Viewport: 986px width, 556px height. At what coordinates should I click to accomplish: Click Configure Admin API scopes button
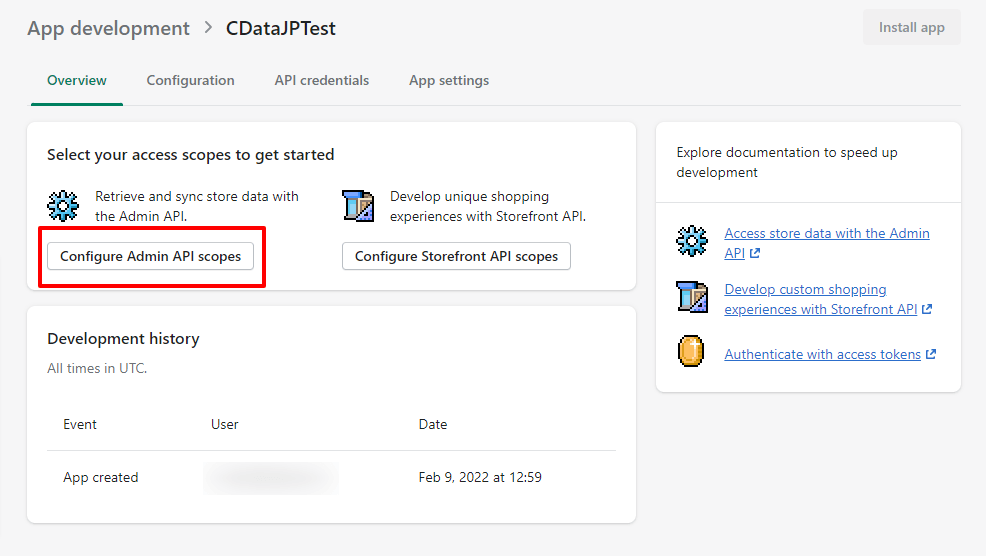click(x=150, y=256)
